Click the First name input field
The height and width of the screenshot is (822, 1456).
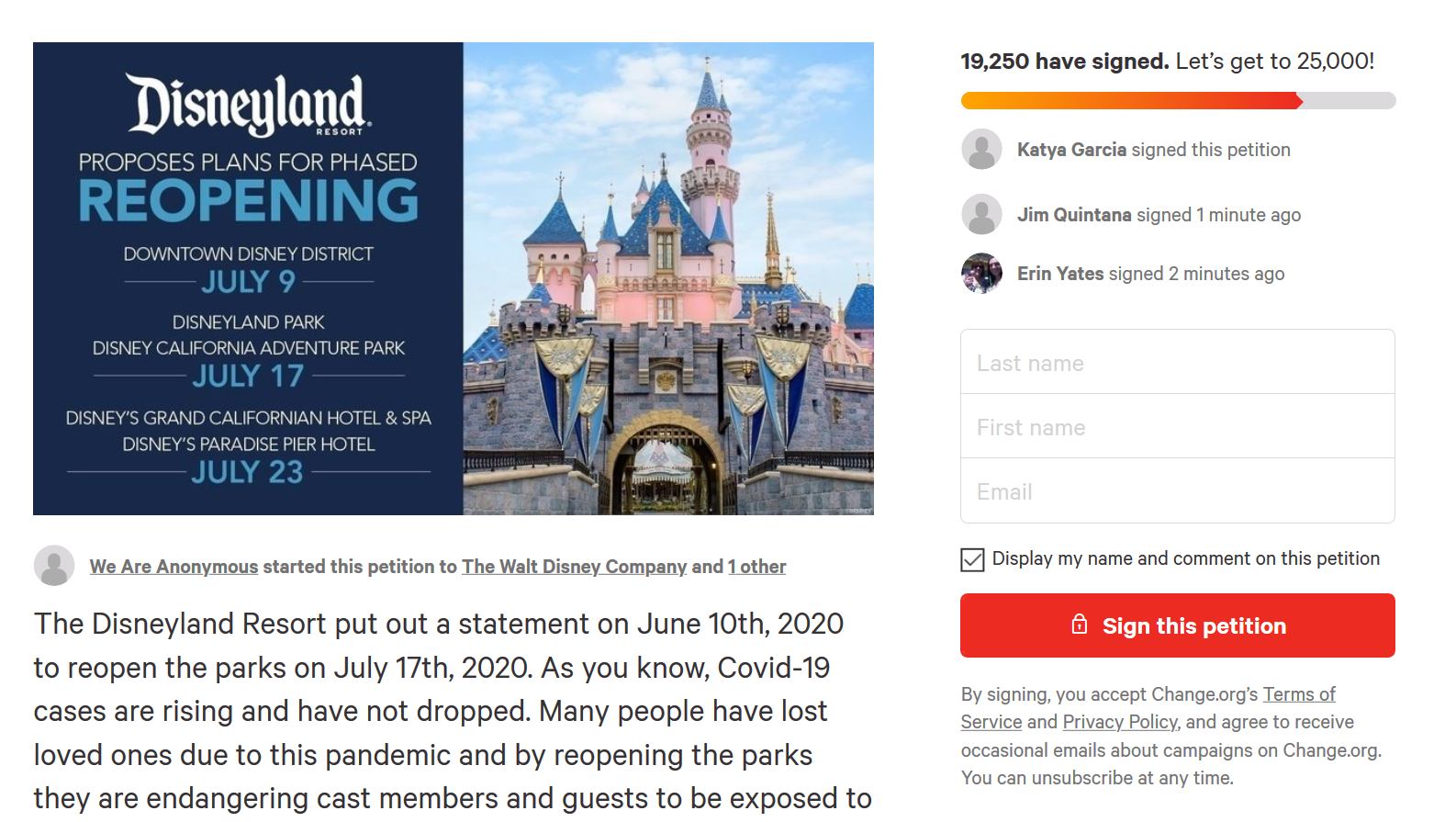tap(1178, 427)
